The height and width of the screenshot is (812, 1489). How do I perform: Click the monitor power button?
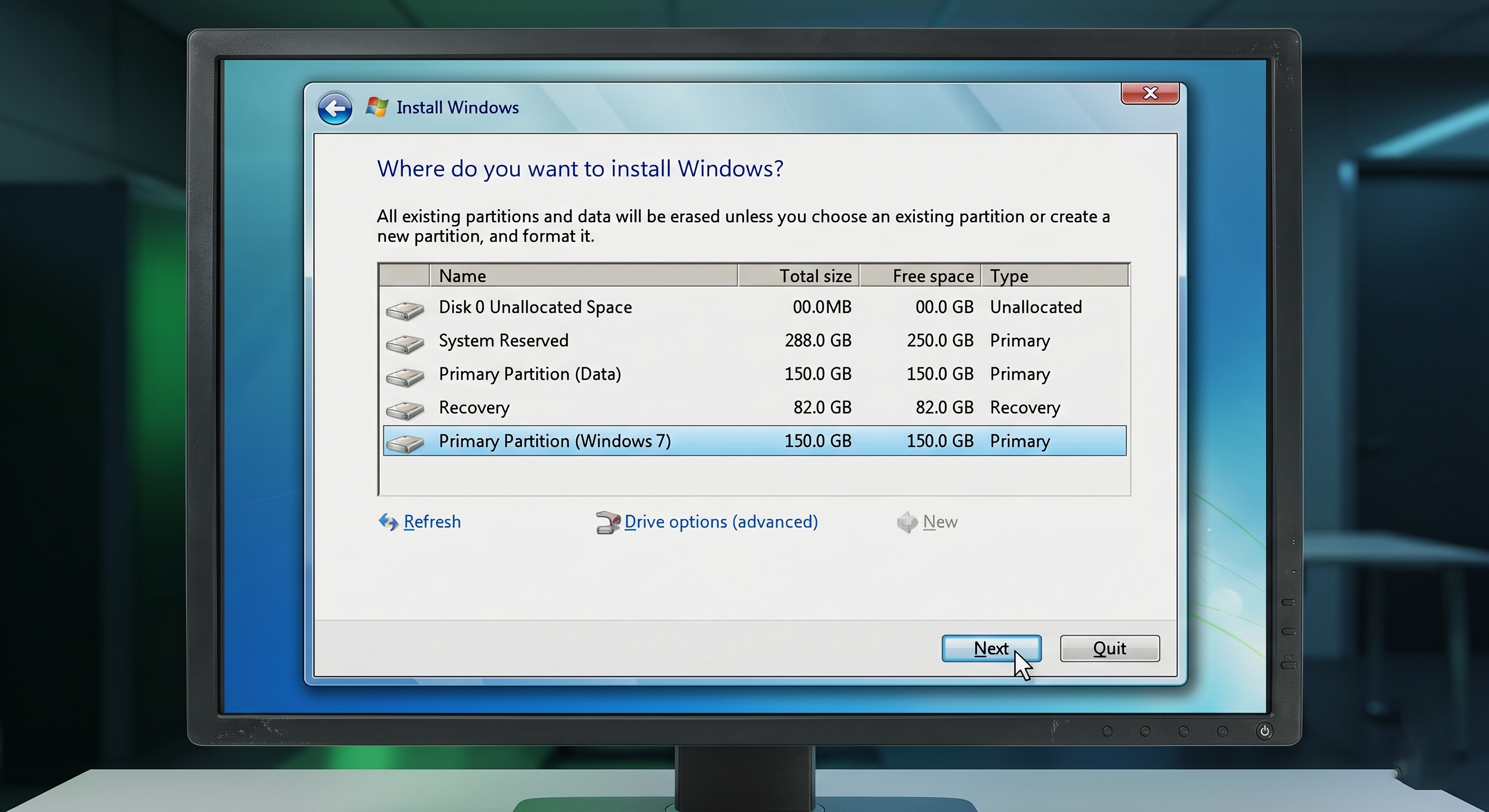click(1264, 731)
